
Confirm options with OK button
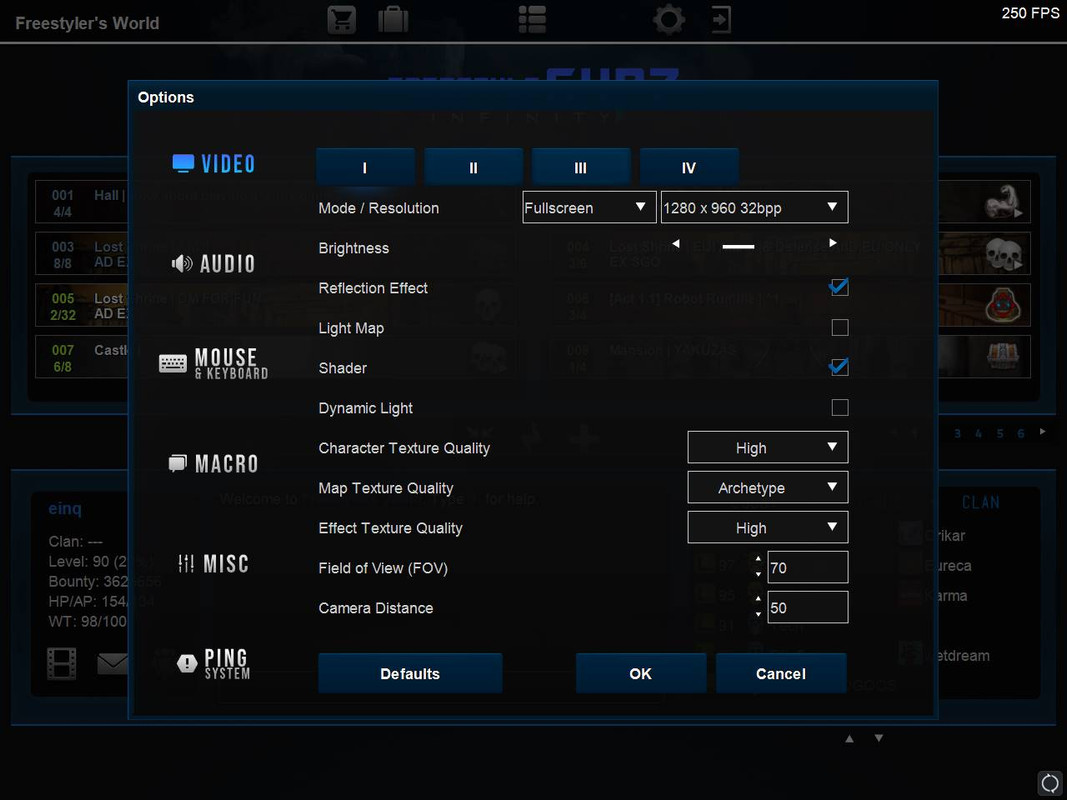(x=641, y=673)
